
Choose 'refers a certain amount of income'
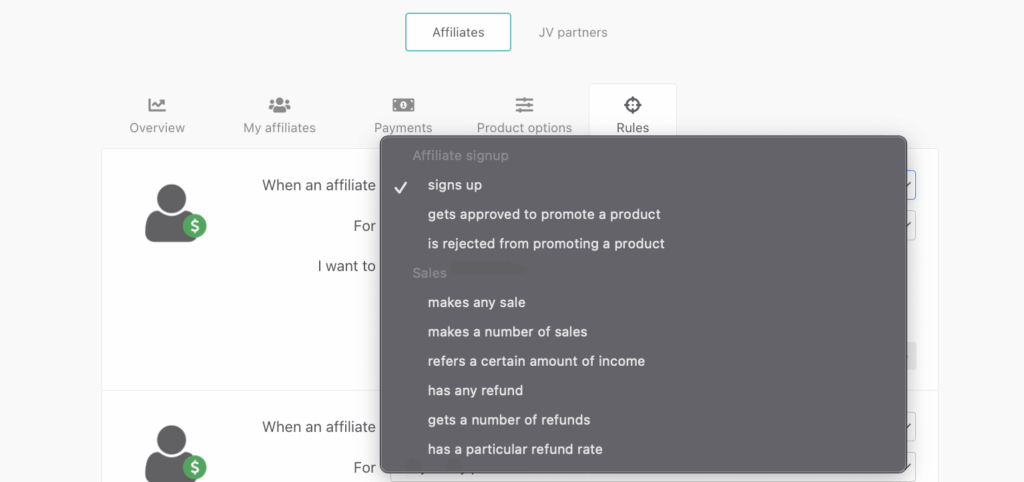click(x=536, y=361)
